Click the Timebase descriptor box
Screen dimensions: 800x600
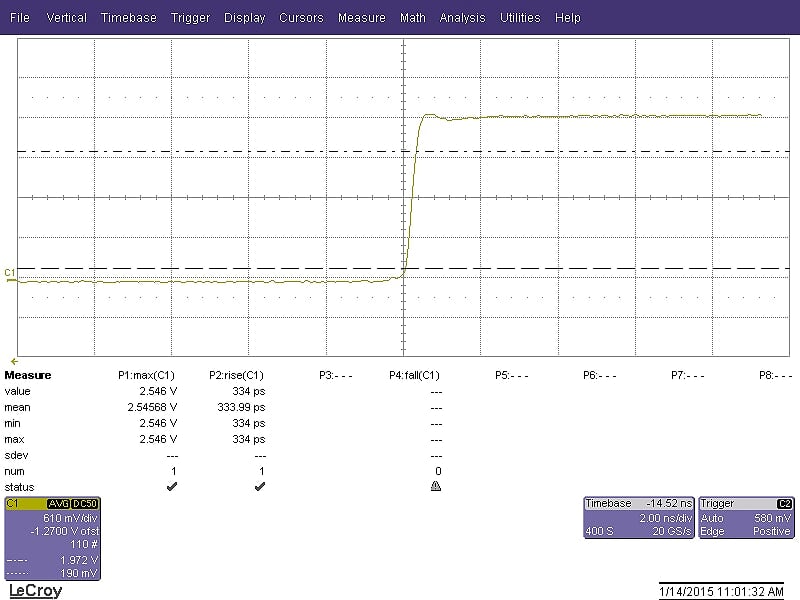[639, 517]
